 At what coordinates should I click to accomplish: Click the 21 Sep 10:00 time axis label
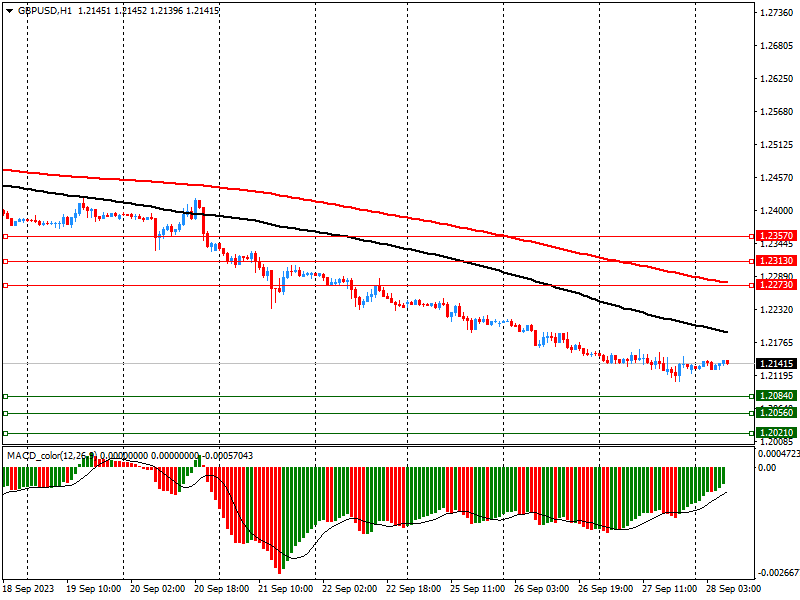pyautogui.click(x=285, y=590)
